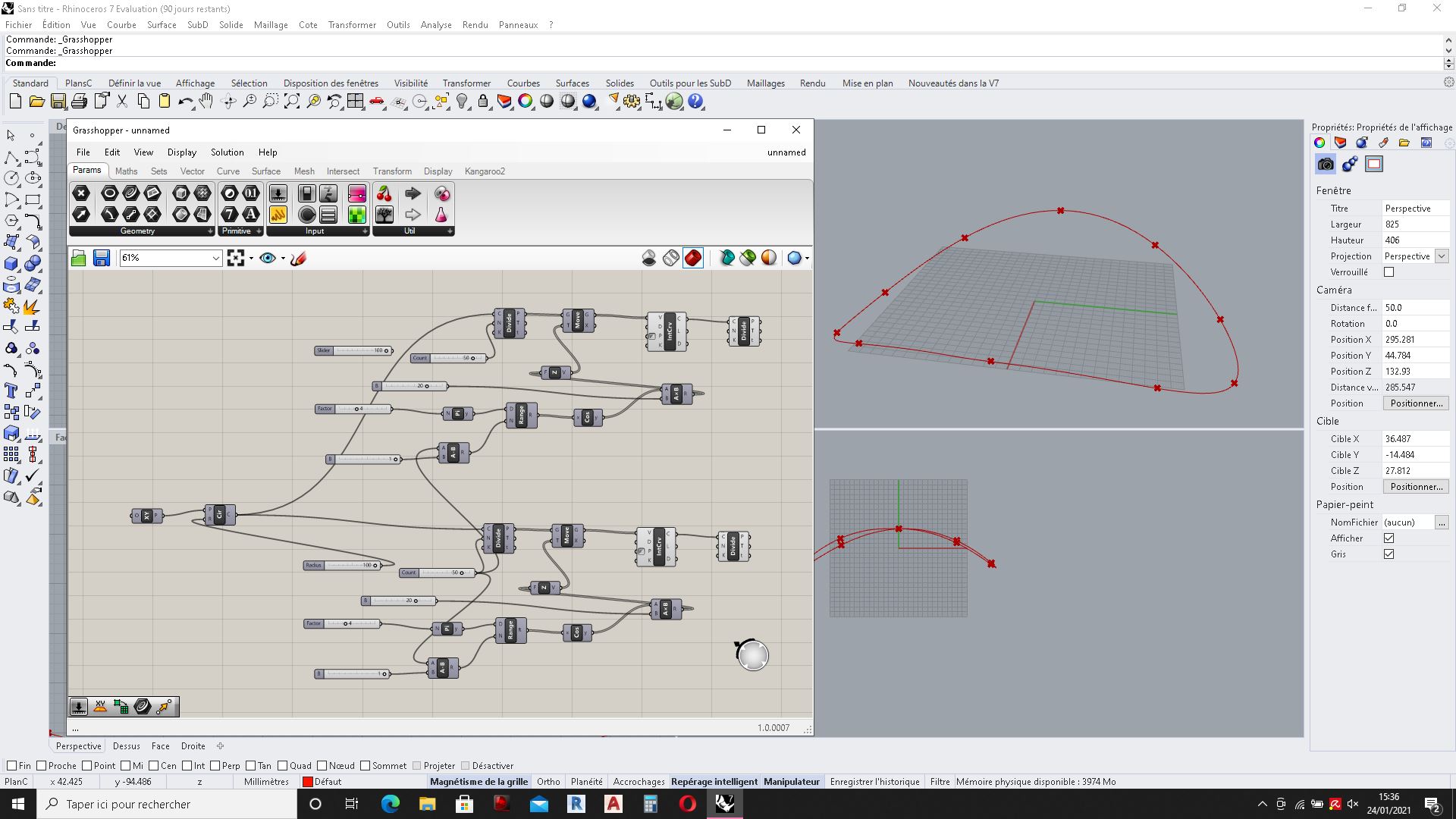Click the Transform tab in Grasshopper
The height and width of the screenshot is (819, 1456).
click(392, 170)
